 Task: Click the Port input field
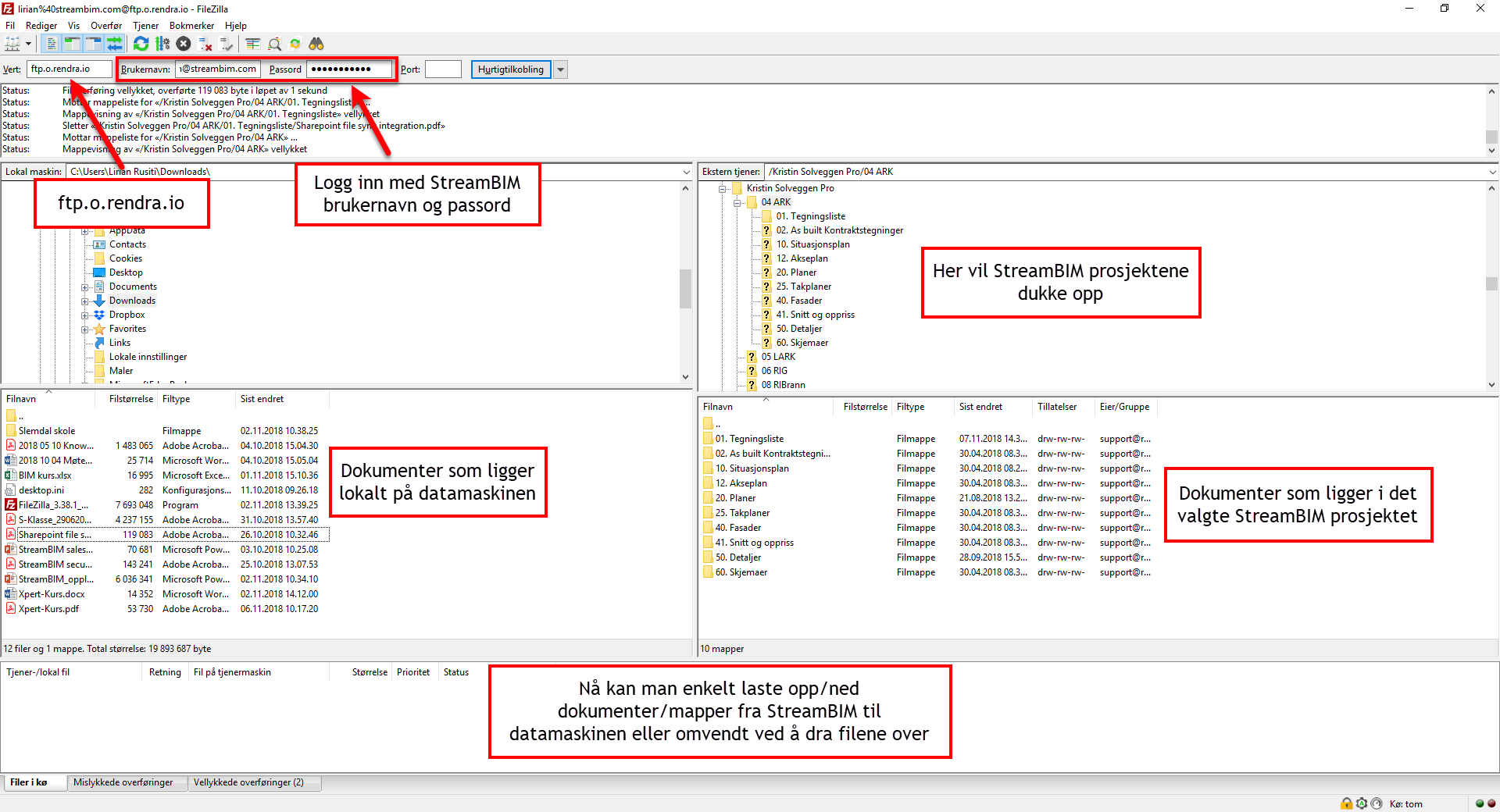[443, 69]
